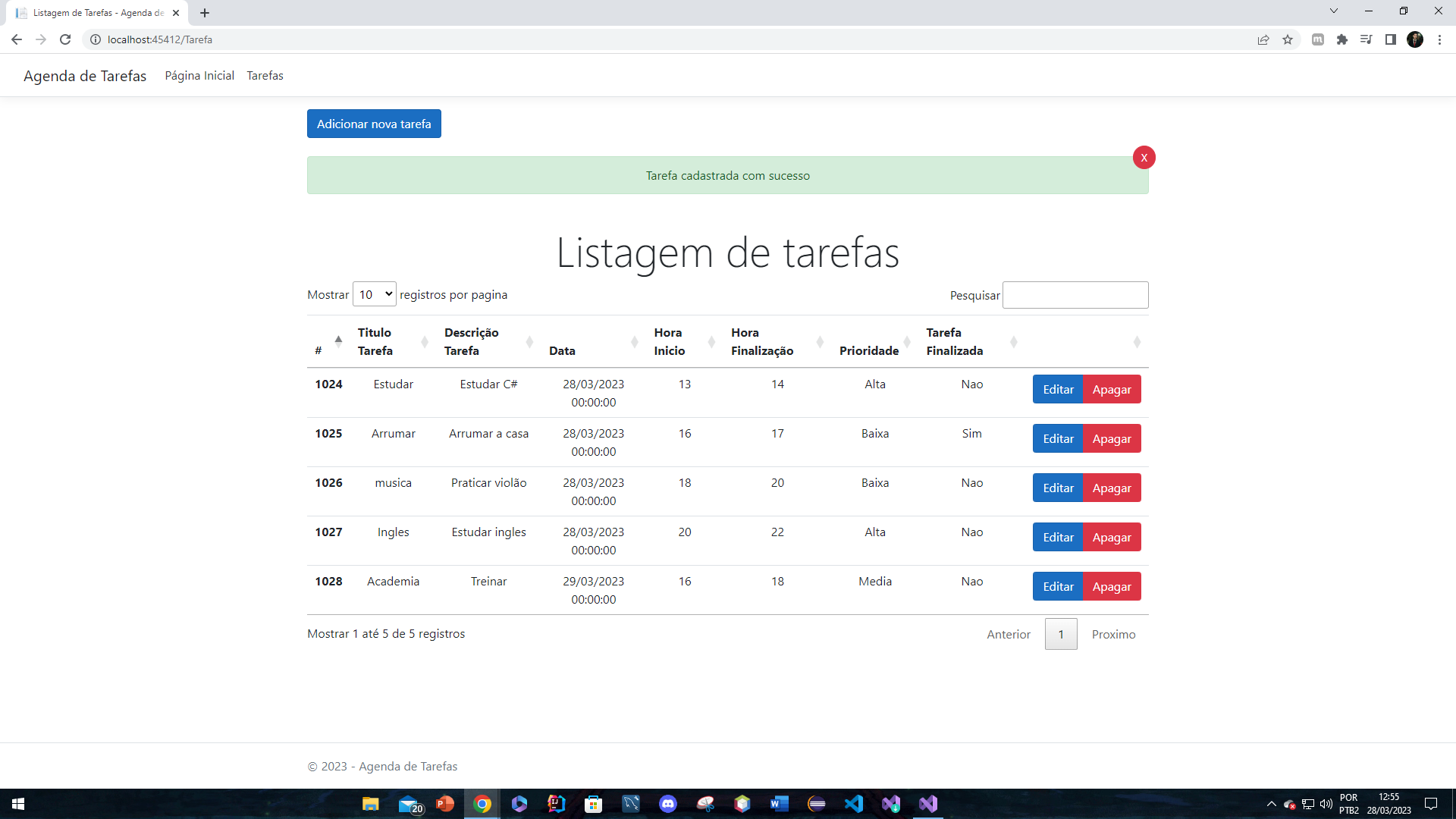Edit the Academia task
The height and width of the screenshot is (819, 1456).
point(1057,585)
